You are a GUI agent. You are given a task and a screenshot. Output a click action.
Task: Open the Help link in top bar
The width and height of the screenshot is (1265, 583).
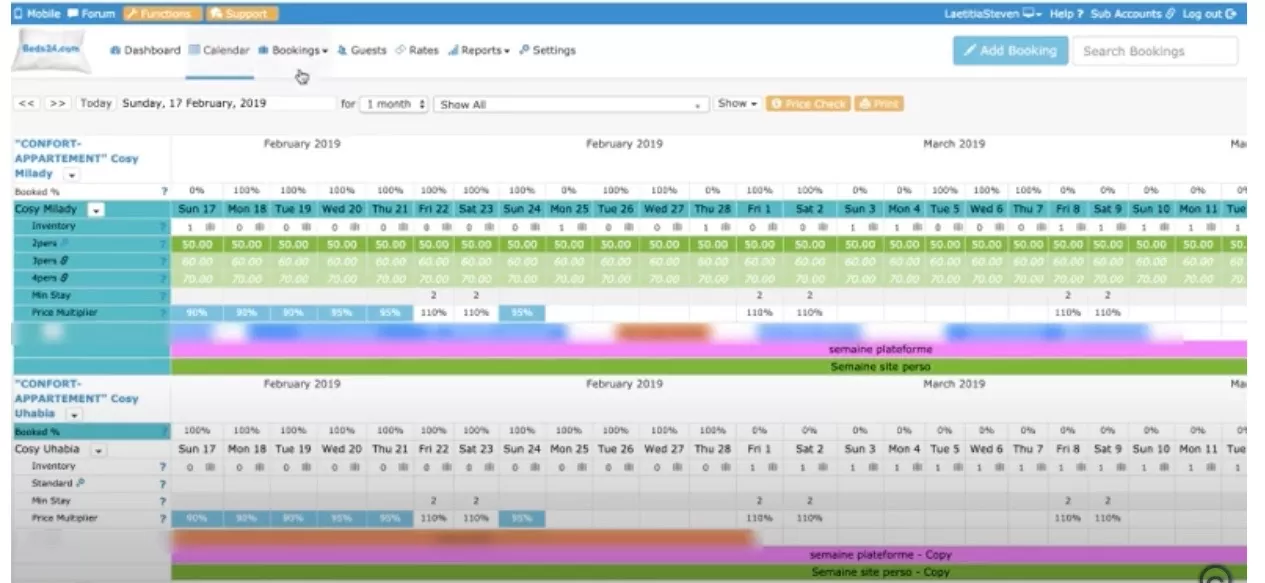(x=1067, y=14)
